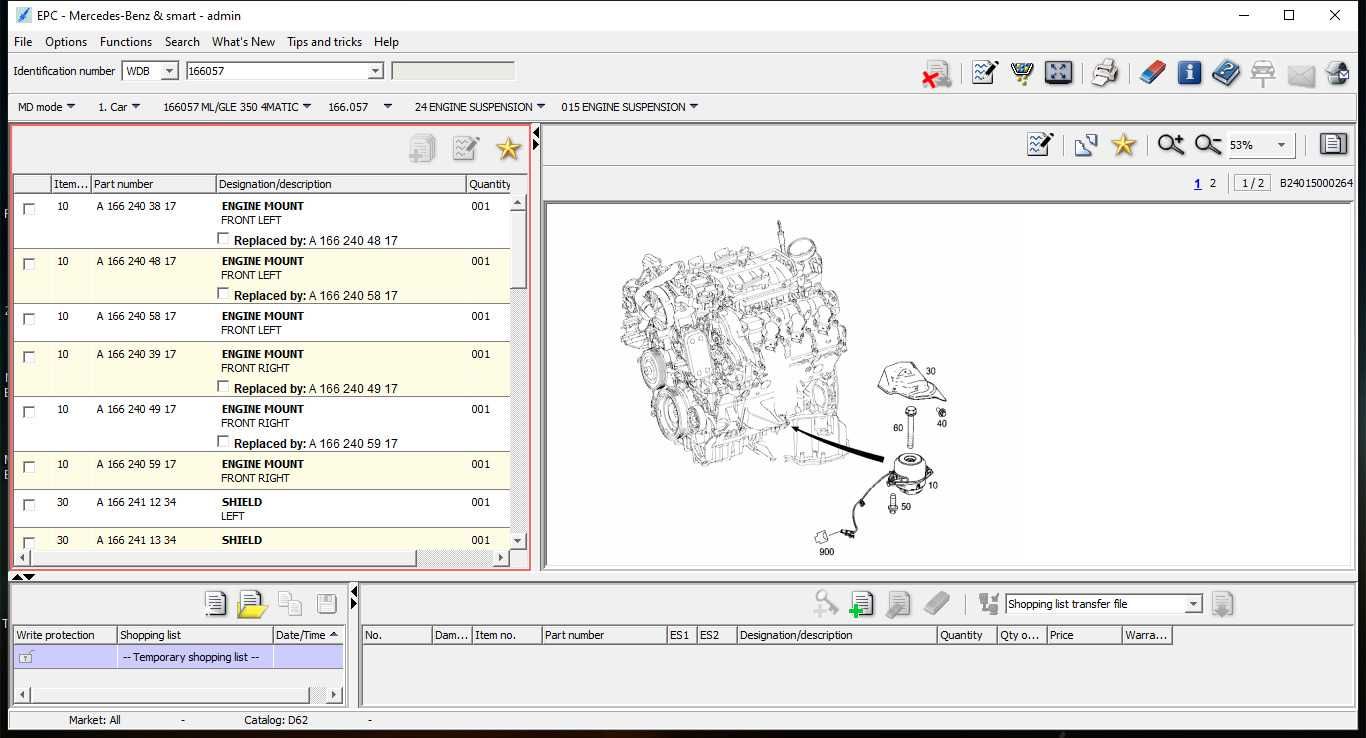Open the Options menu

(x=66, y=42)
